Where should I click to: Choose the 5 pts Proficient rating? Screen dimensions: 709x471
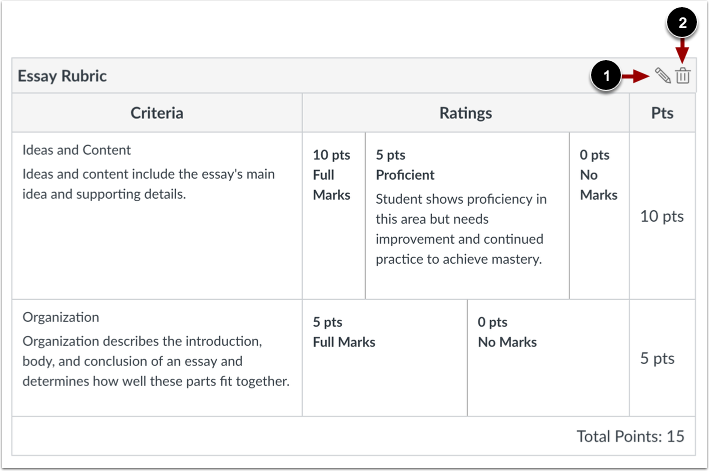[x=467, y=216]
